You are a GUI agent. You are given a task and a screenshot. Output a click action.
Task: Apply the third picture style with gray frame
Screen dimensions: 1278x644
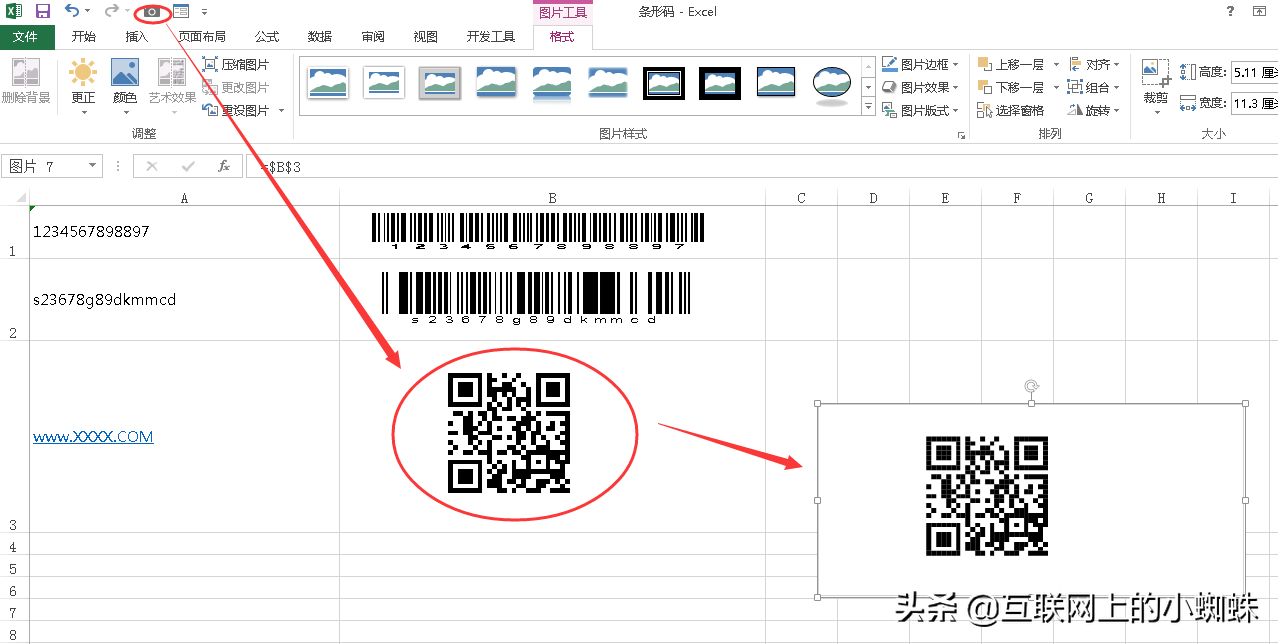pyautogui.click(x=440, y=83)
